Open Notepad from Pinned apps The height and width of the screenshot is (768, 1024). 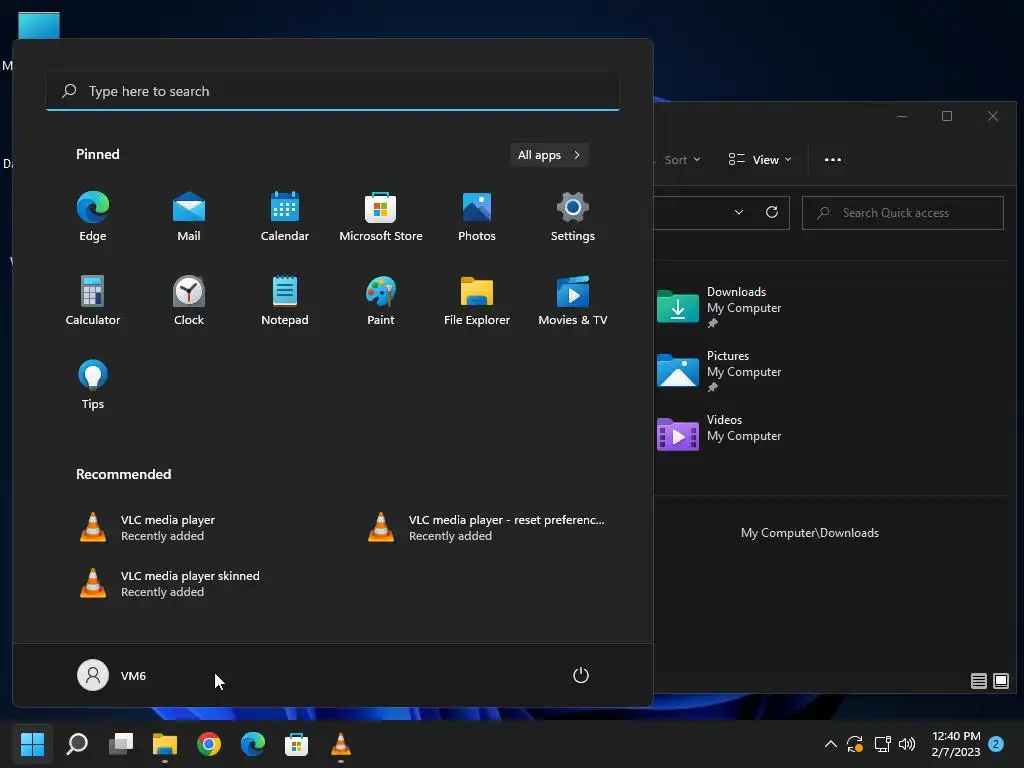[285, 301]
